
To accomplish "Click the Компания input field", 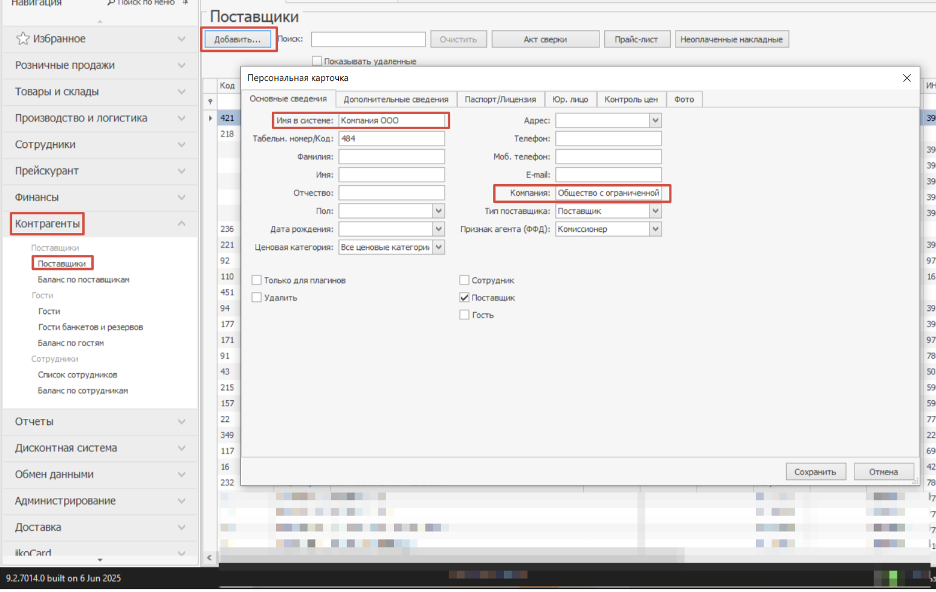I will (608, 193).
